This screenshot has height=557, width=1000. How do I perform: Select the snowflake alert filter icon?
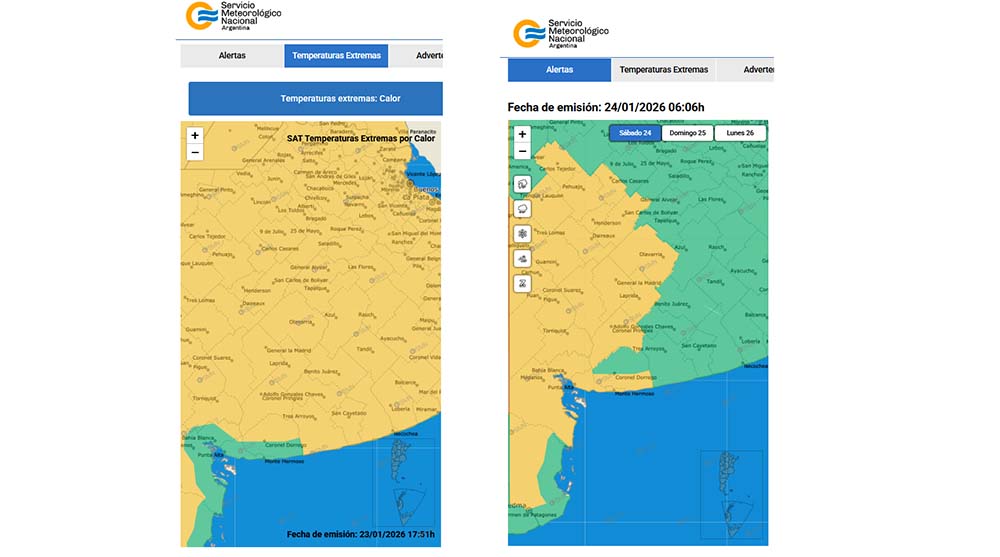(x=522, y=234)
